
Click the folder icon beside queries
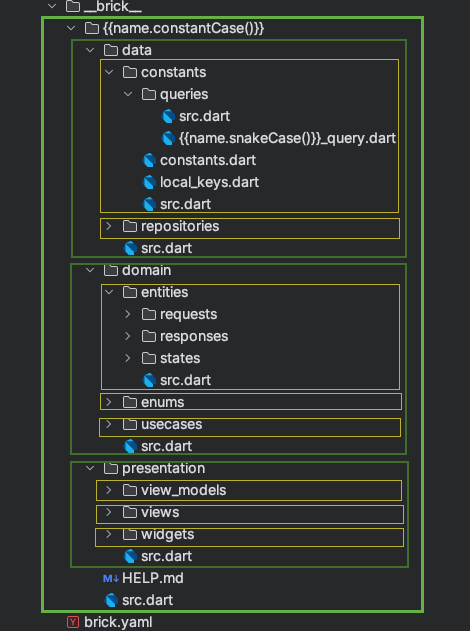(148, 94)
